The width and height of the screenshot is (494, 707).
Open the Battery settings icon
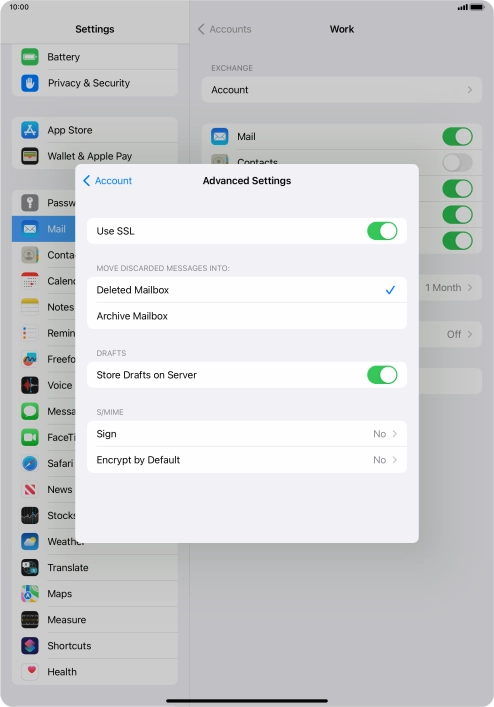[30, 57]
